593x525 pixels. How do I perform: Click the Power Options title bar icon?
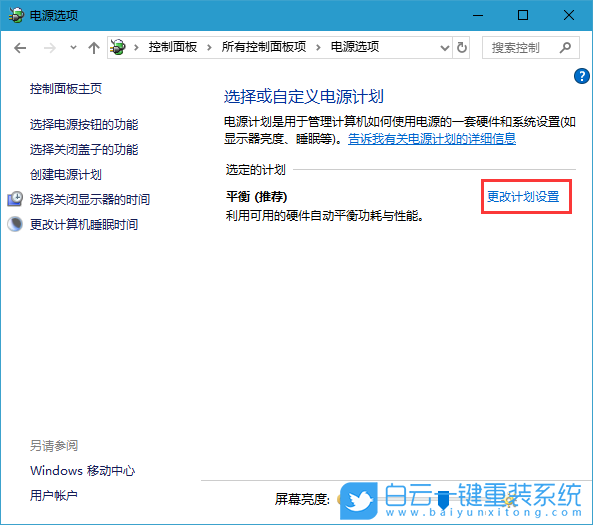pos(16,15)
